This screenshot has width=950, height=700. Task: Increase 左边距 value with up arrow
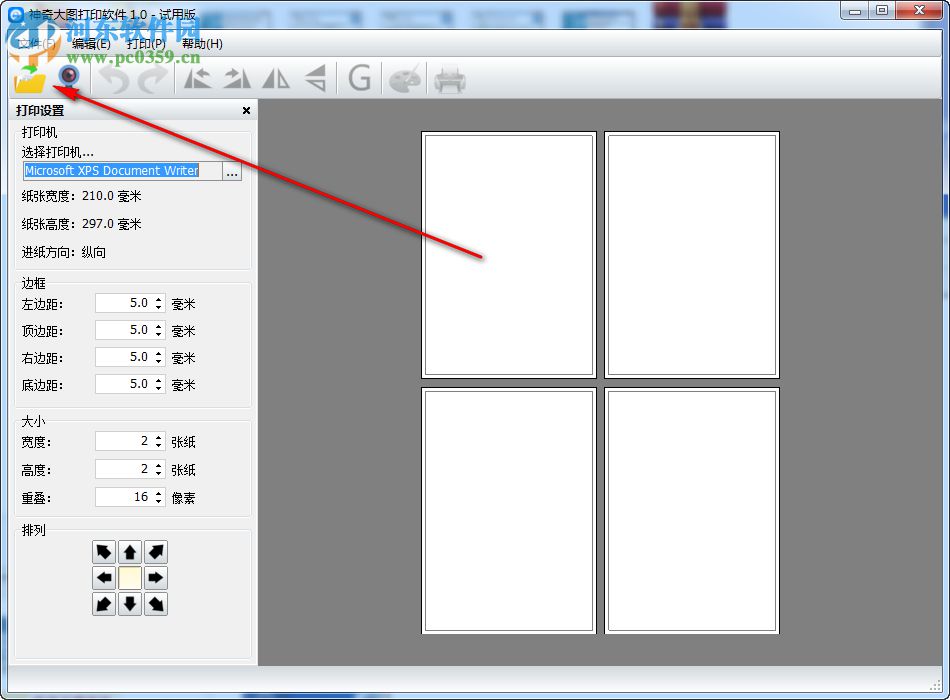[159, 299]
